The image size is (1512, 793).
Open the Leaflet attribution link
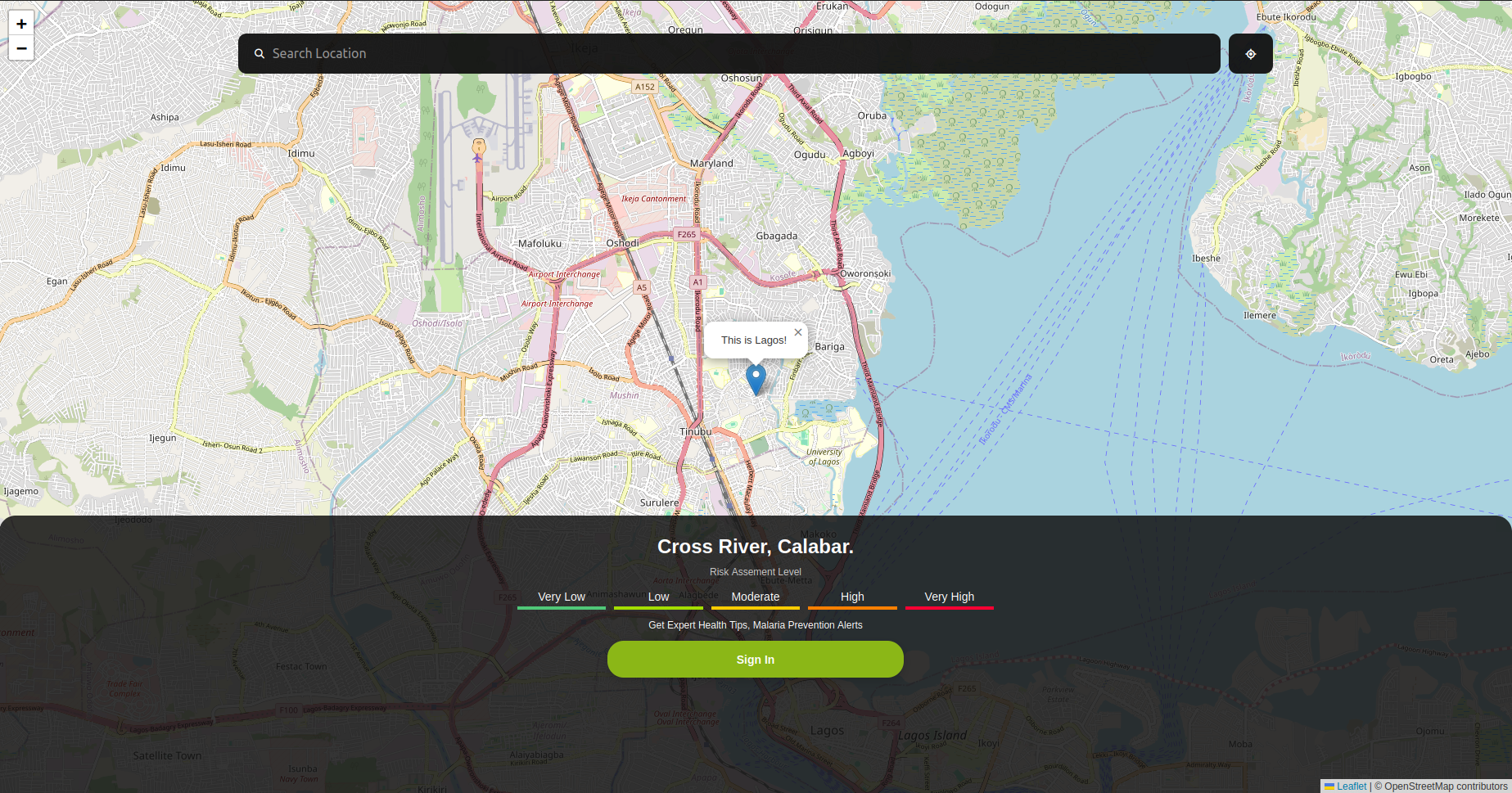(x=1352, y=786)
